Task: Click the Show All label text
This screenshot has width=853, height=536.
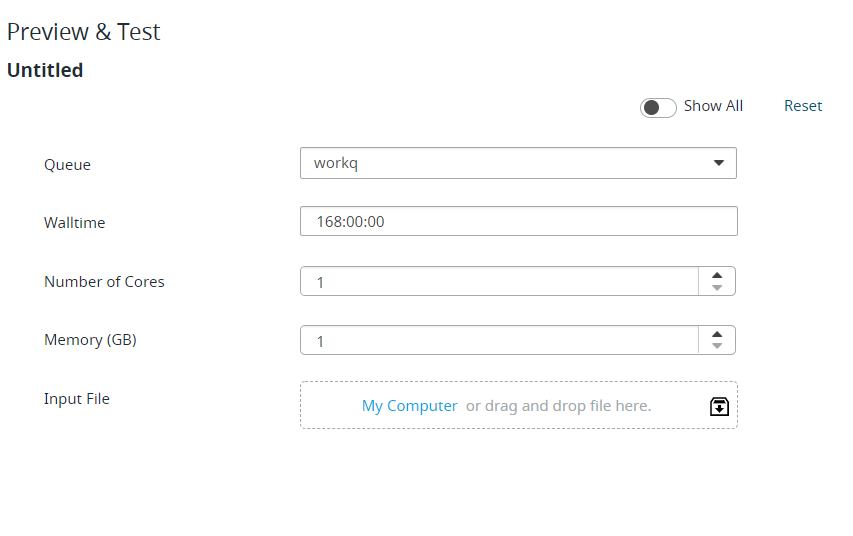Action: pyautogui.click(x=713, y=106)
